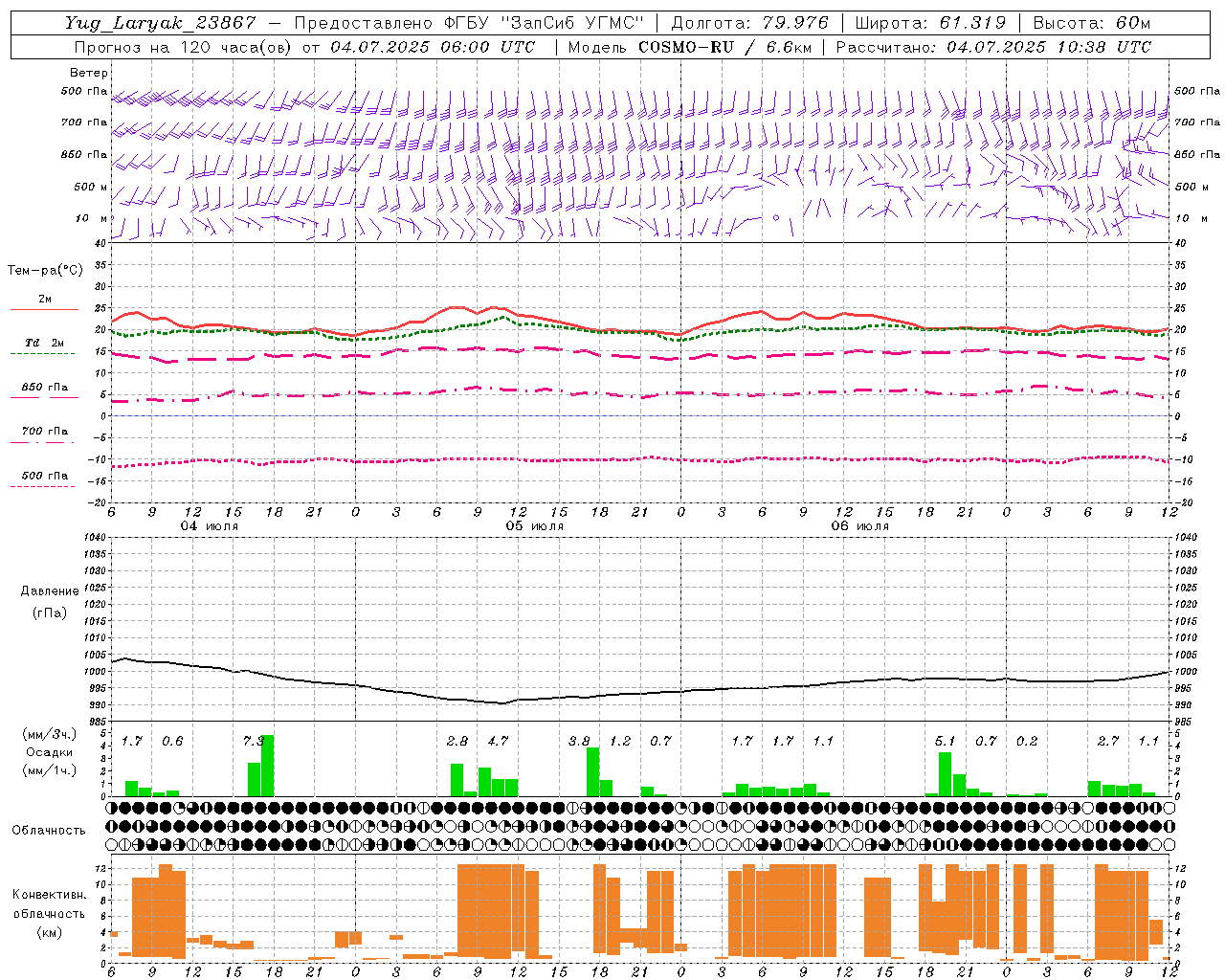Select the elevation text Высота: 60м
The width and height of the screenshot is (1225, 980).
(x=1092, y=23)
